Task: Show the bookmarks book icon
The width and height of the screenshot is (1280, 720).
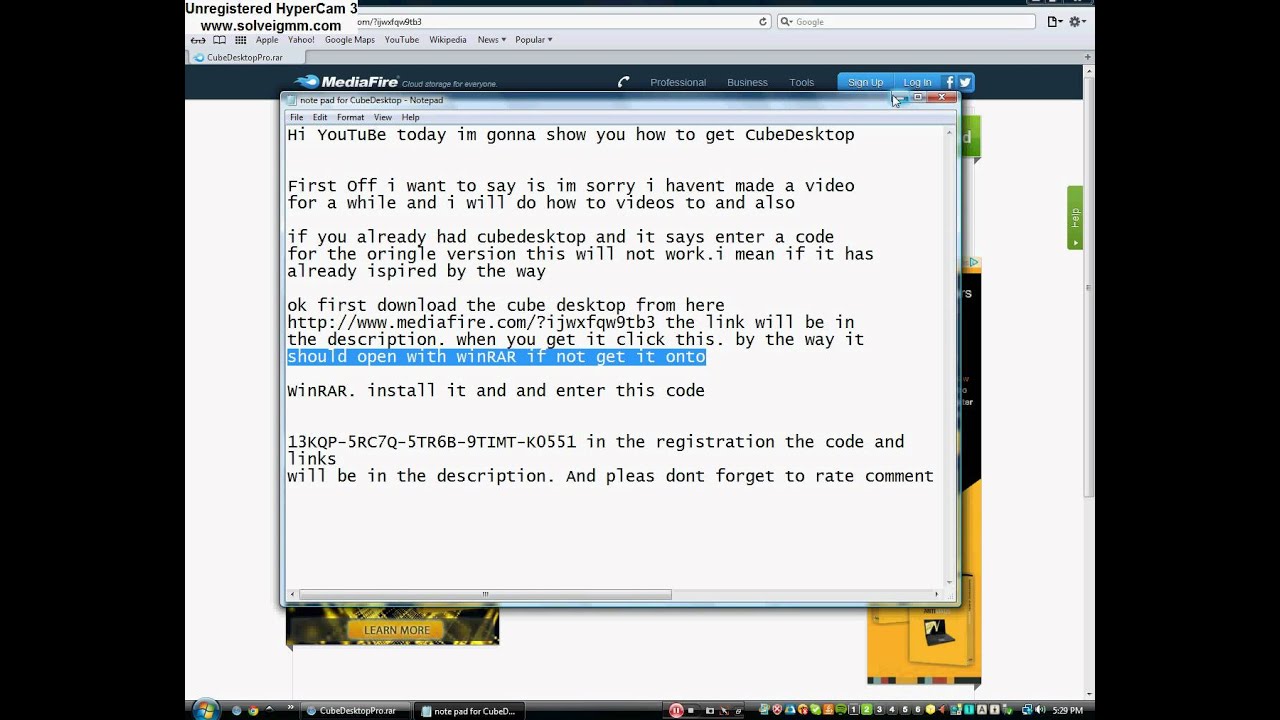Action: click(x=219, y=40)
